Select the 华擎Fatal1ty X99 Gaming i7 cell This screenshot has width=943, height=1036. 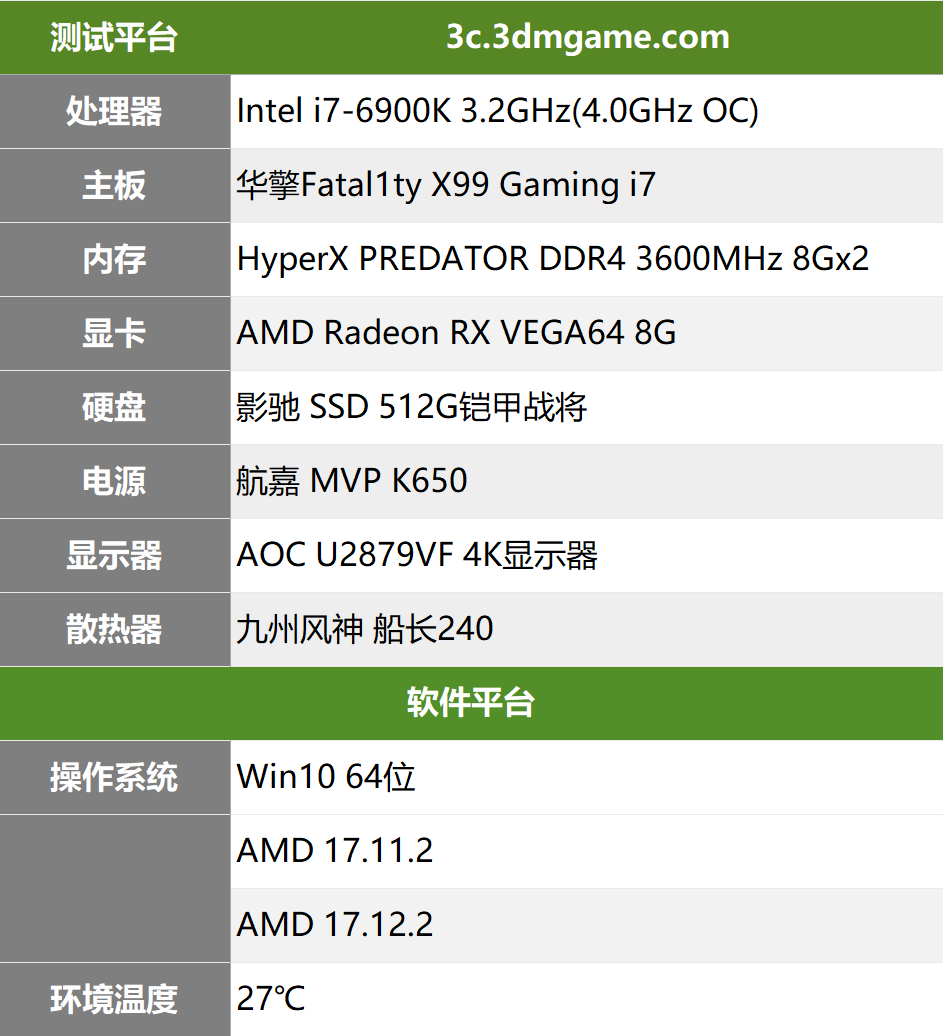pyautogui.click(x=587, y=185)
